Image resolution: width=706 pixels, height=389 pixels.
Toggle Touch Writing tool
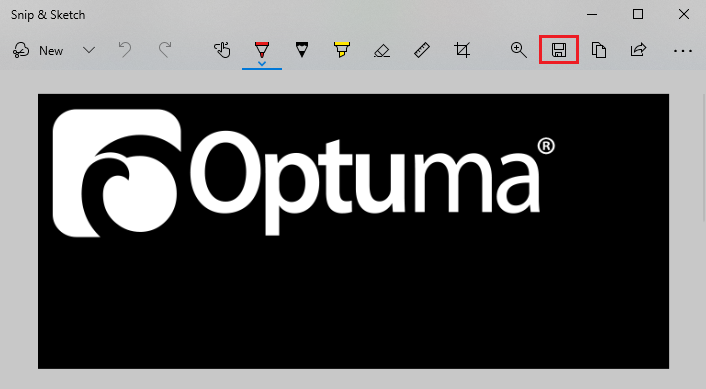[x=222, y=50]
